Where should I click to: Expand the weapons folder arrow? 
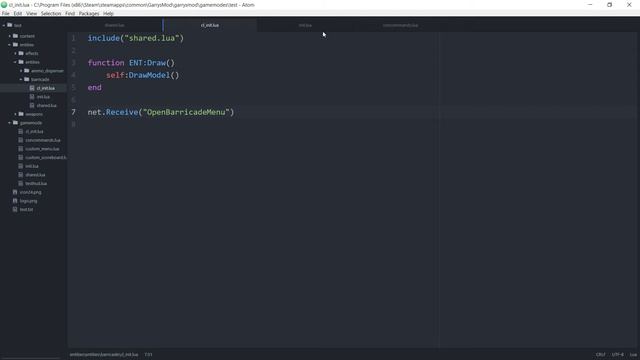pyautogui.click(x=16, y=114)
